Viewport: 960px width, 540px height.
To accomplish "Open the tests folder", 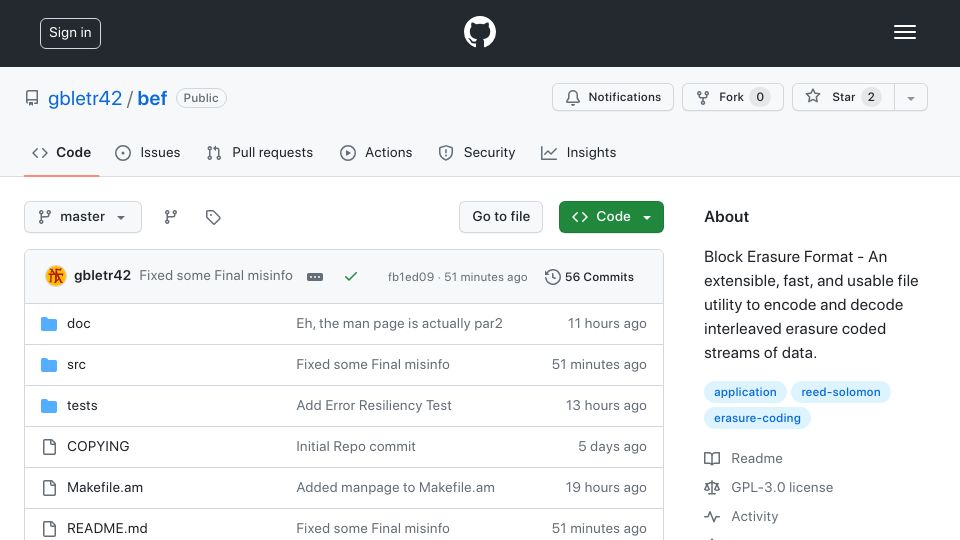I will pyautogui.click(x=82, y=405).
